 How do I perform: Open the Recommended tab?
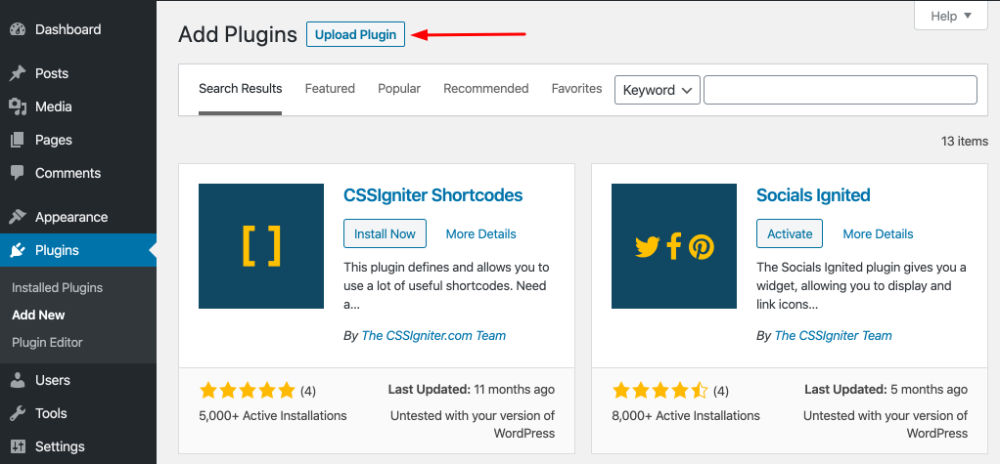coord(486,89)
